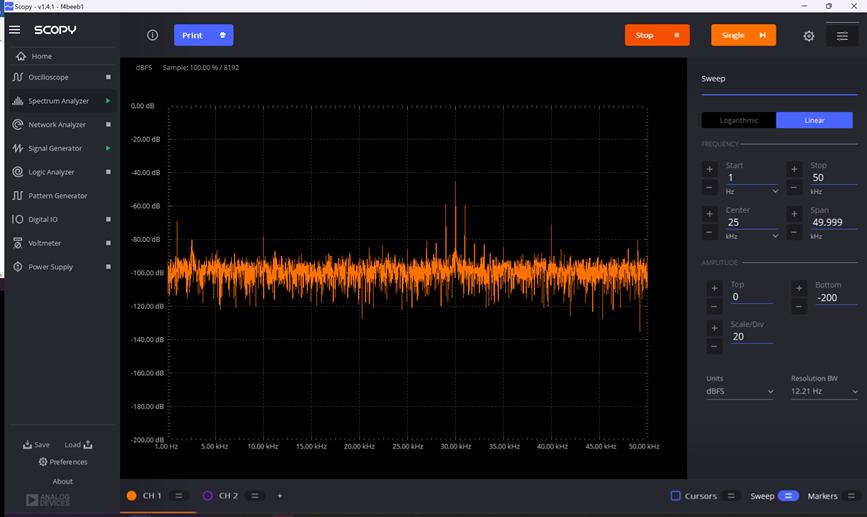The width and height of the screenshot is (867, 517).
Task: Open the settings gear icon
Action: [809, 36]
